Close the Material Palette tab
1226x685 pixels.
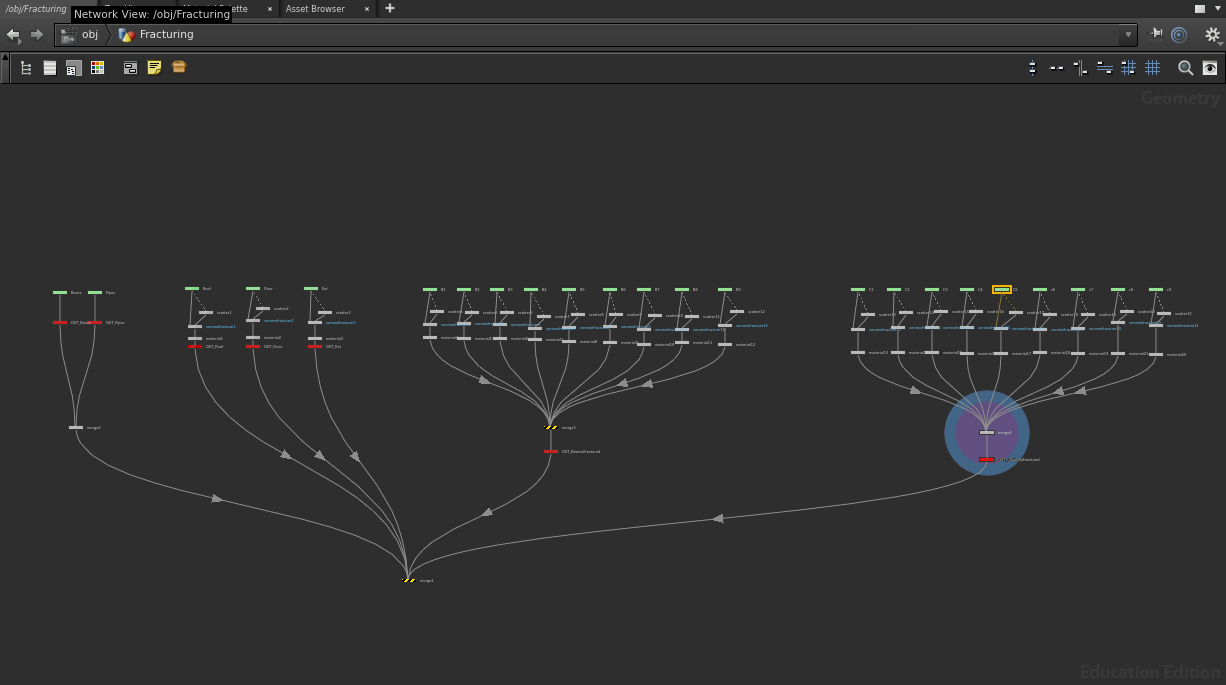269,9
